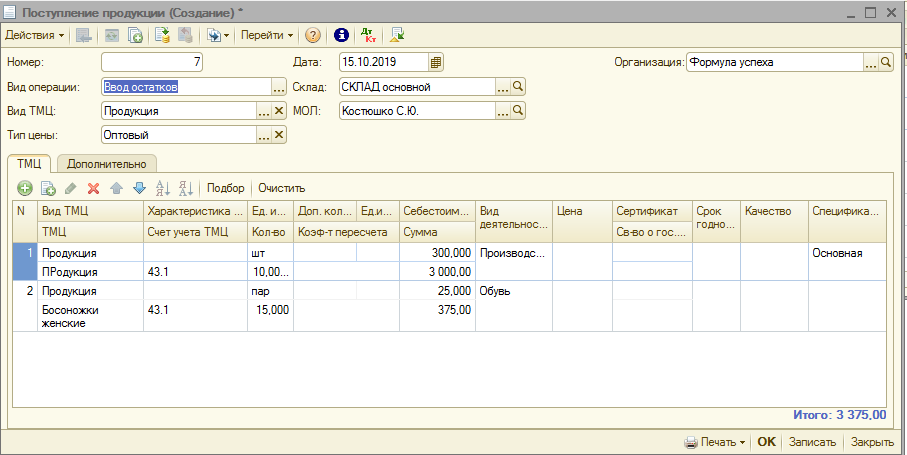This screenshot has width=907, height=455.
Task: Click into the Номер input field
Action: pyautogui.click(x=152, y=62)
